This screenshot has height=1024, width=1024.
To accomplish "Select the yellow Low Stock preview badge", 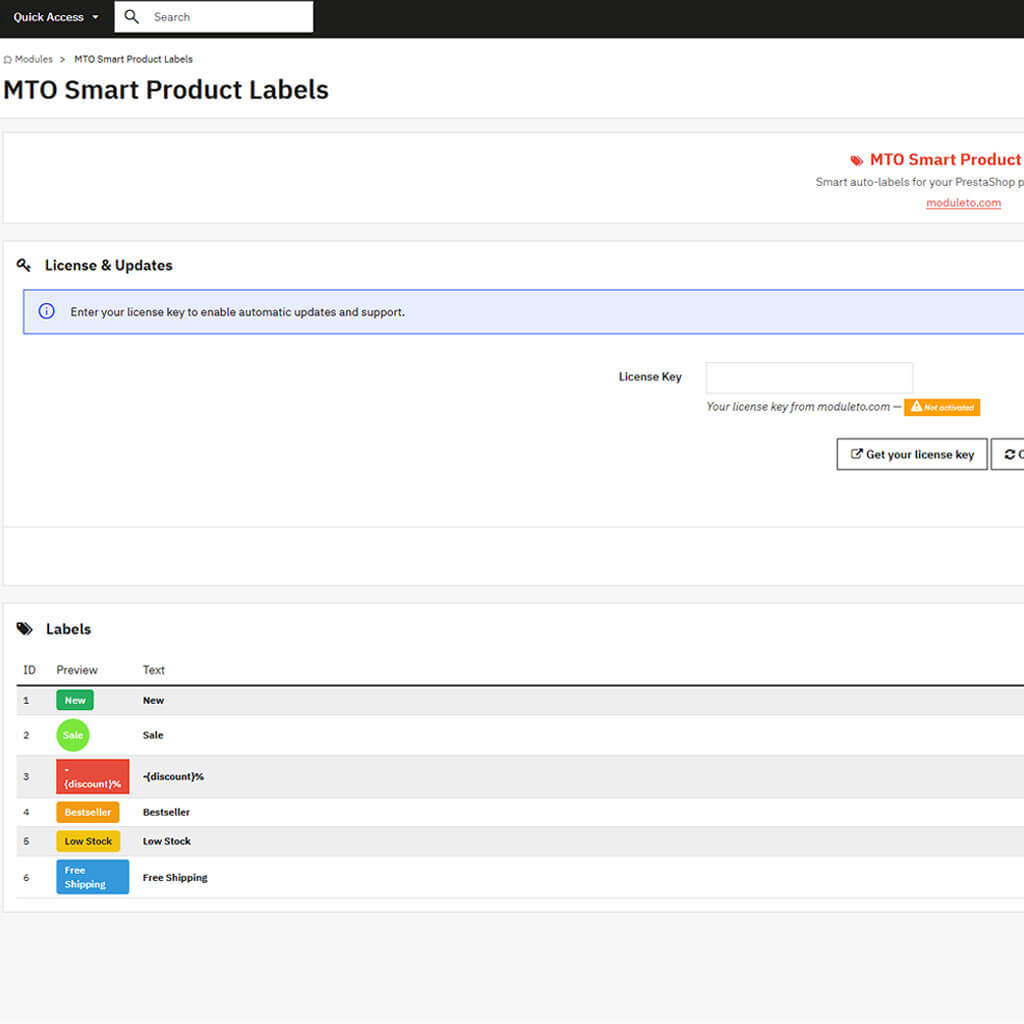I will 88,841.
